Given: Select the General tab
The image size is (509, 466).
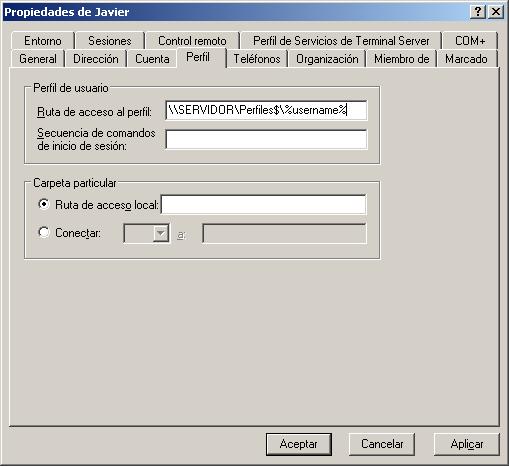Looking at the screenshot, I should 38,59.
